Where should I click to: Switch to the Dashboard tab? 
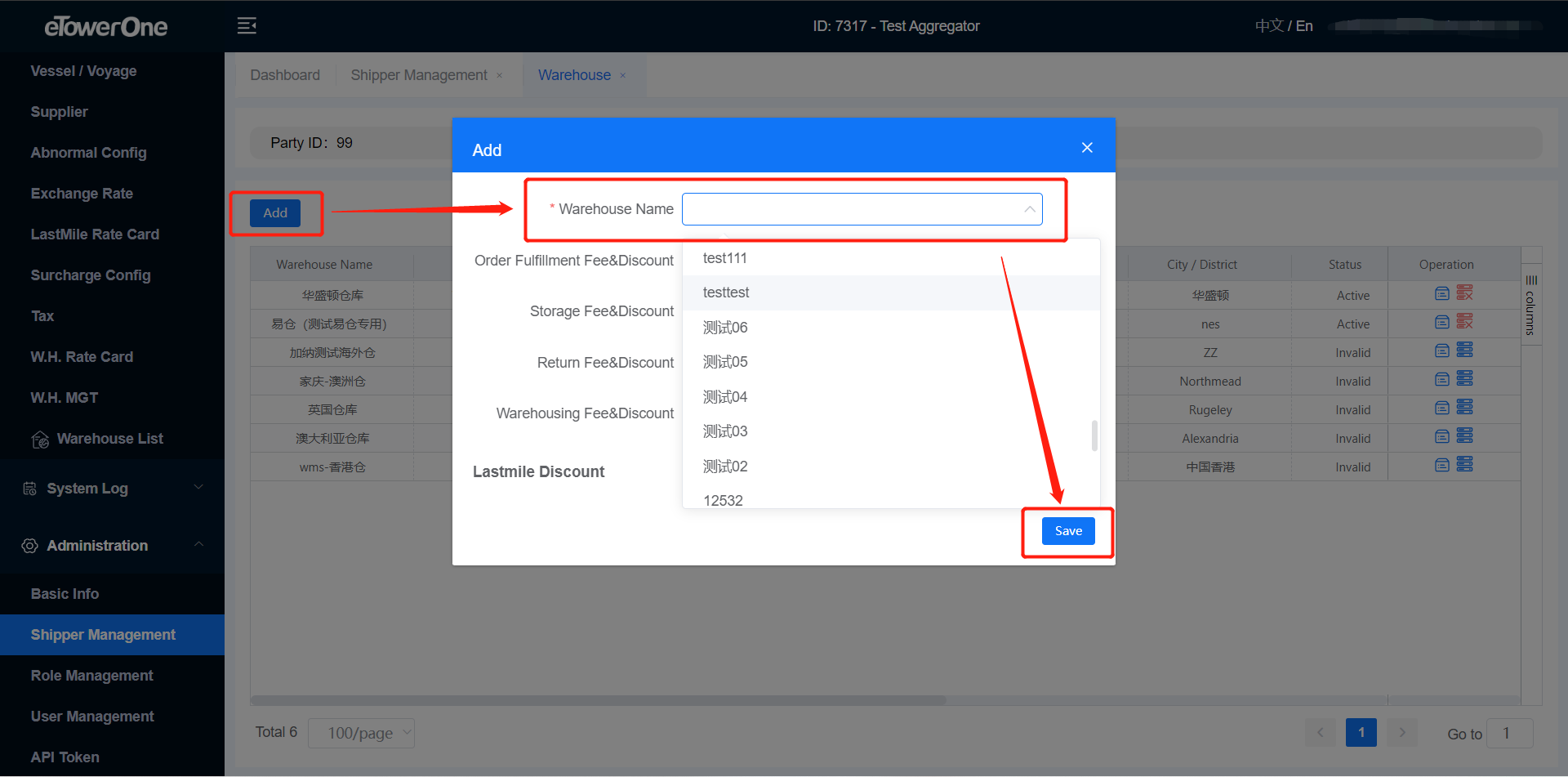[285, 75]
